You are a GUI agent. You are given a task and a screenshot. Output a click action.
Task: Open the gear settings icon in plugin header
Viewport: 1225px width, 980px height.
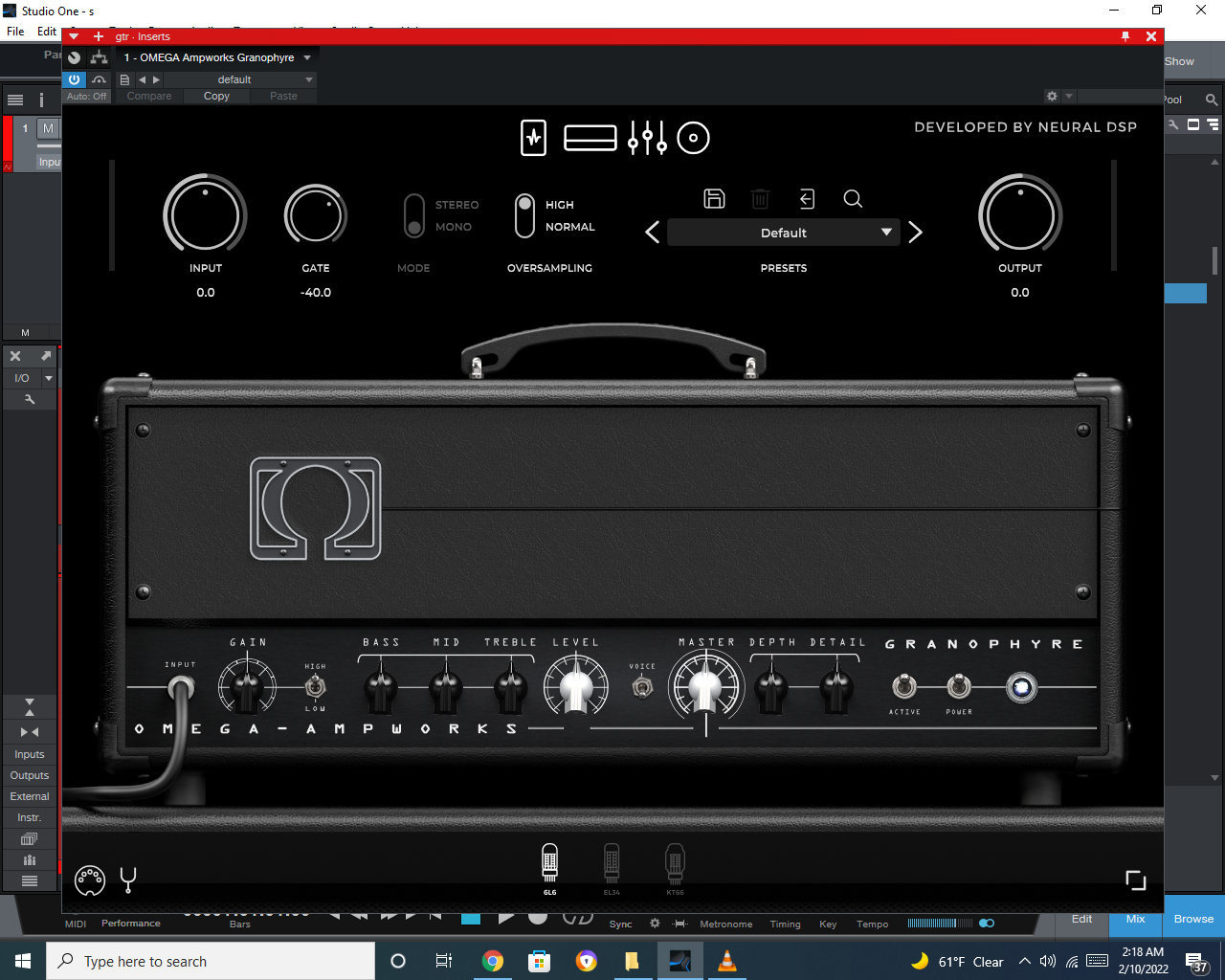1052,96
